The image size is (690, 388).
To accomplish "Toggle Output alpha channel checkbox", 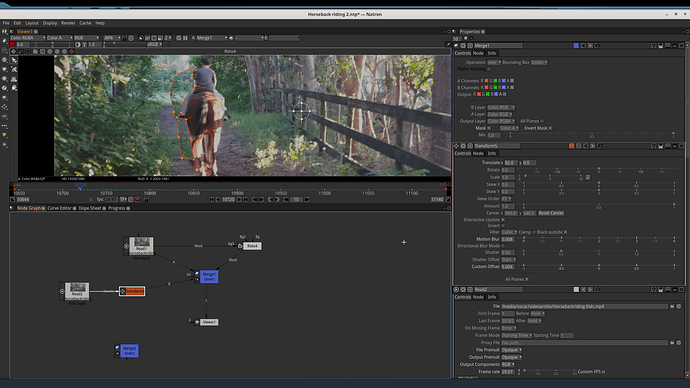I will 504,94.
